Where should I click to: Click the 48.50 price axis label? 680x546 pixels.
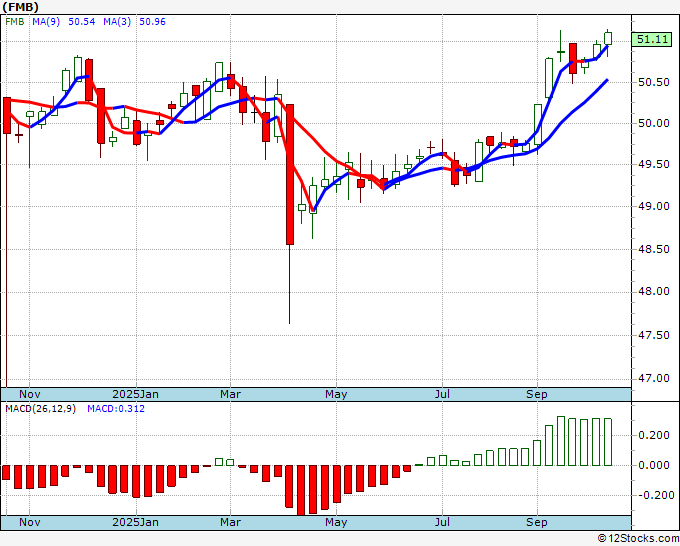tap(654, 249)
